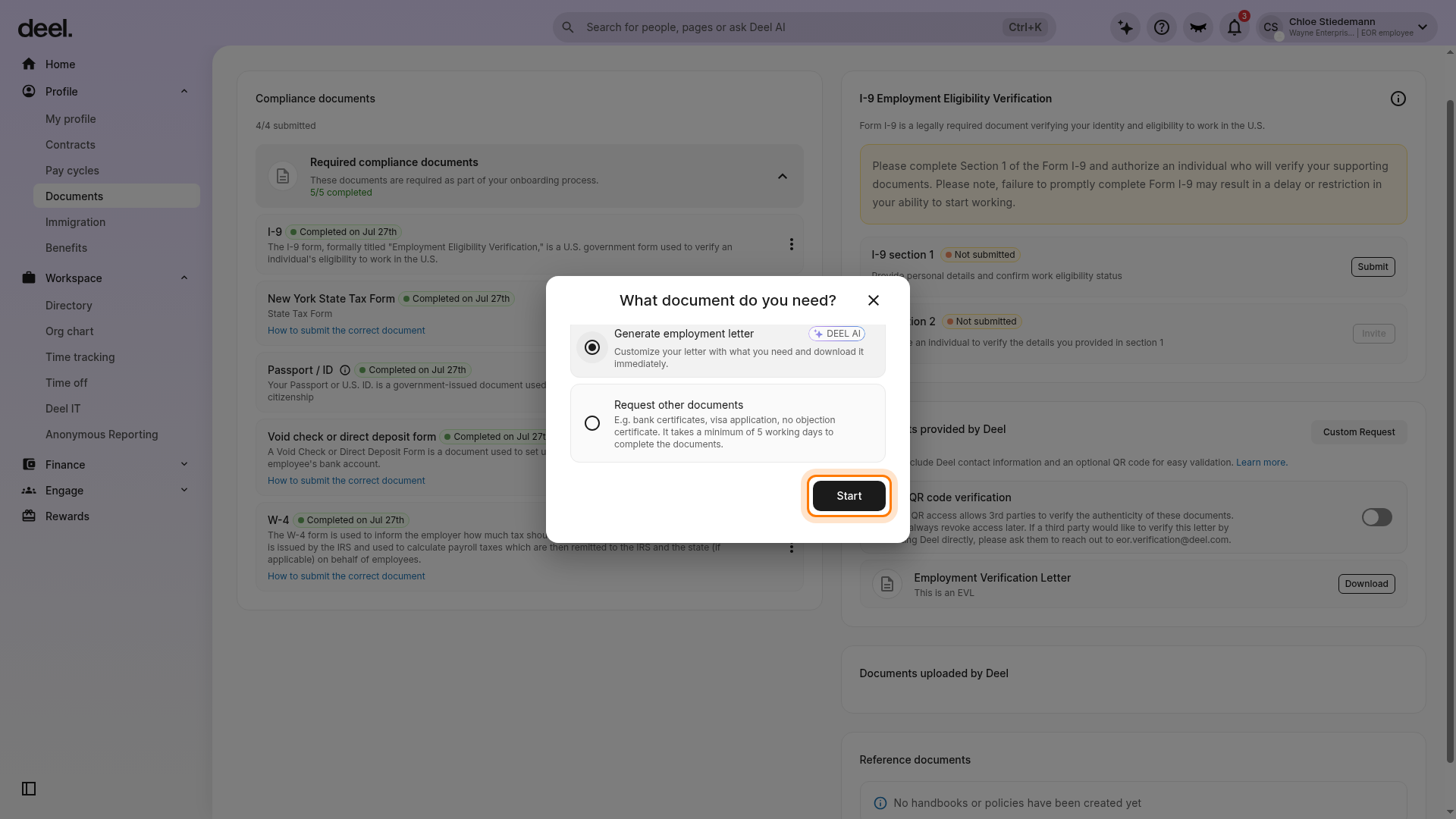Select Generate employment letter radio option
The image size is (1456, 819).
592,347
